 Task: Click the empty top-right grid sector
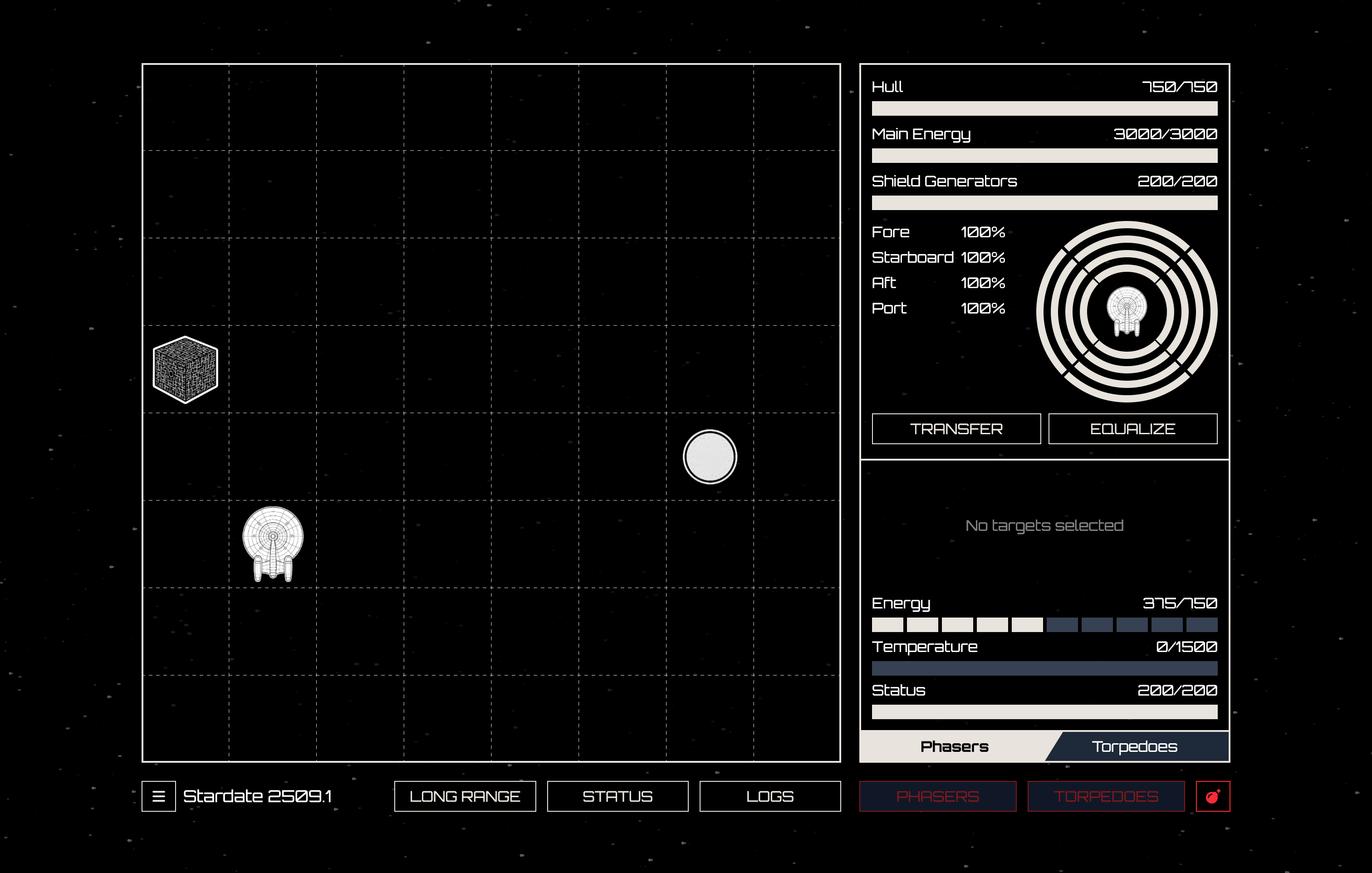point(797,107)
